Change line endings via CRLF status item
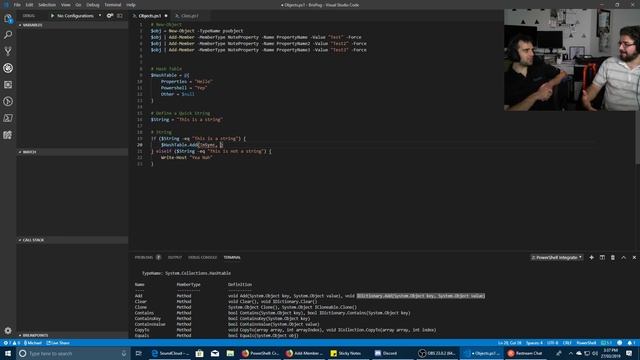The width and height of the screenshot is (640, 360). [567, 343]
